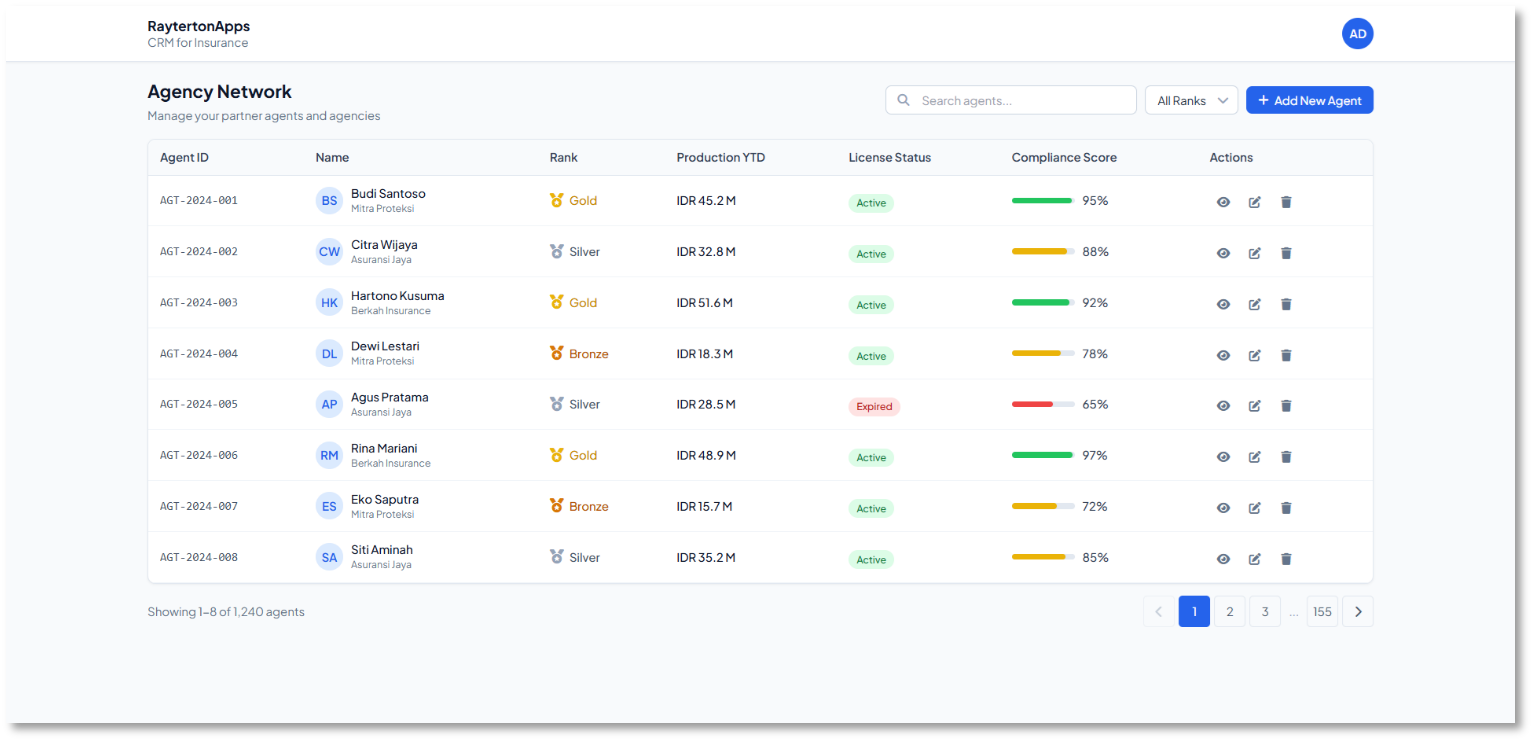Click edit pencil for Hartono Kusuma
The width and height of the screenshot is (1534, 742).
coord(1254,304)
